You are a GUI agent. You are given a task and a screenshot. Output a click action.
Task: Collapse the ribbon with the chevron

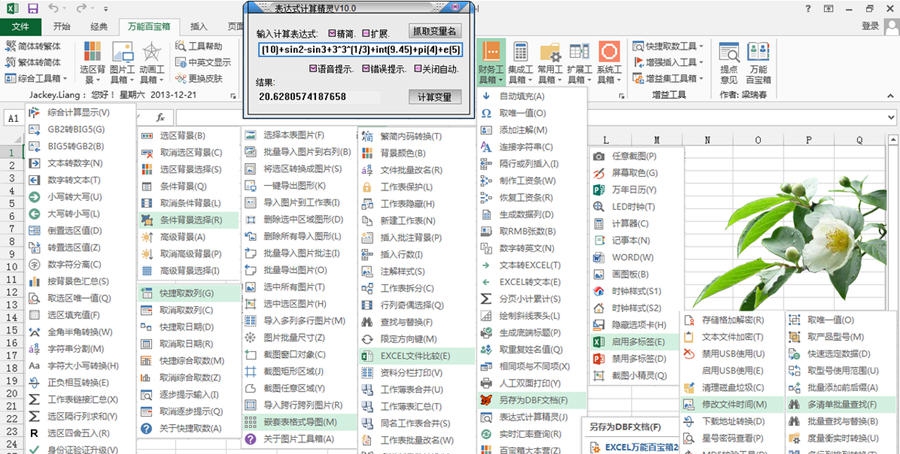click(x=890, y=96)
